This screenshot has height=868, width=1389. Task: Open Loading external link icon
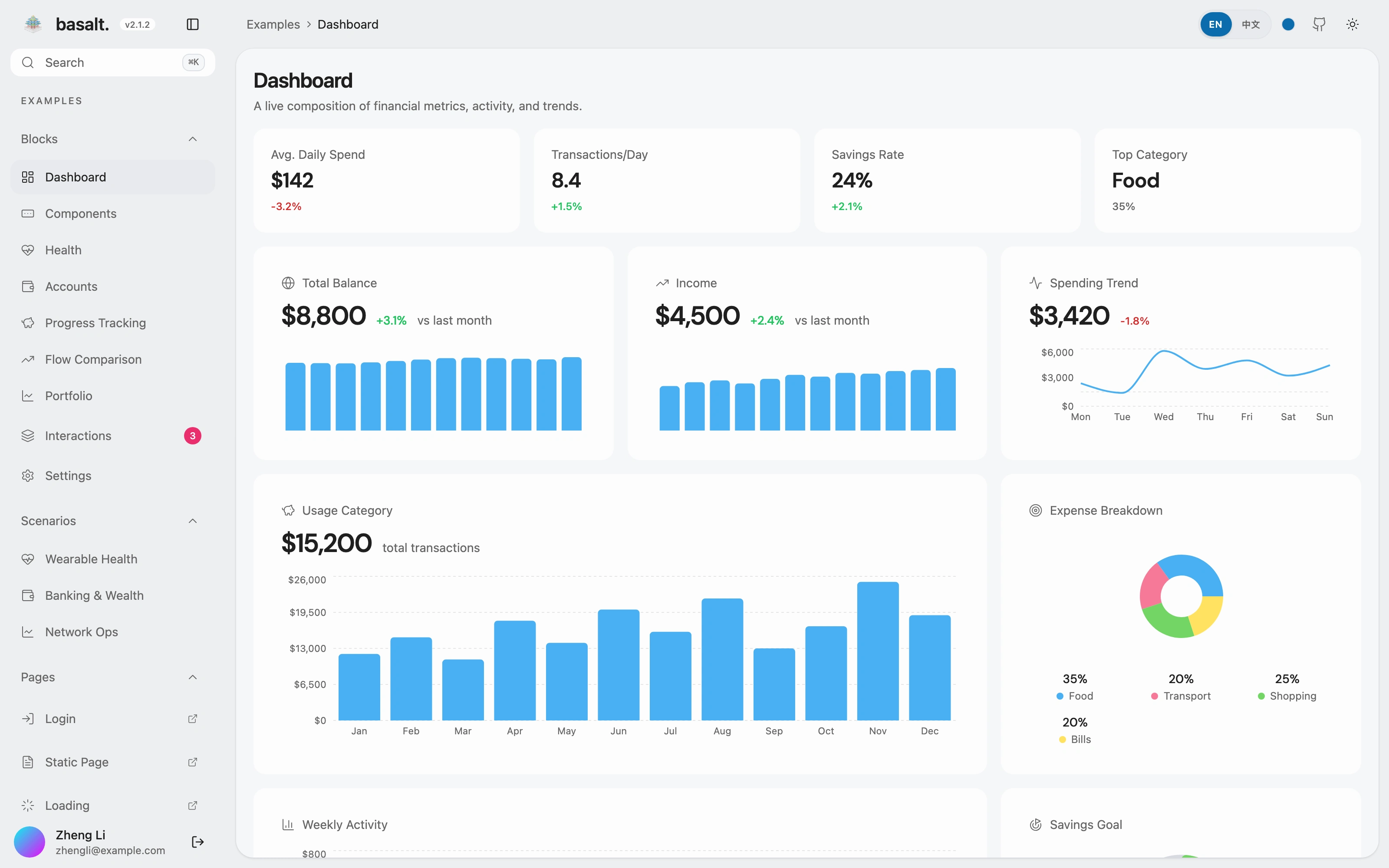tap(192, 806)
